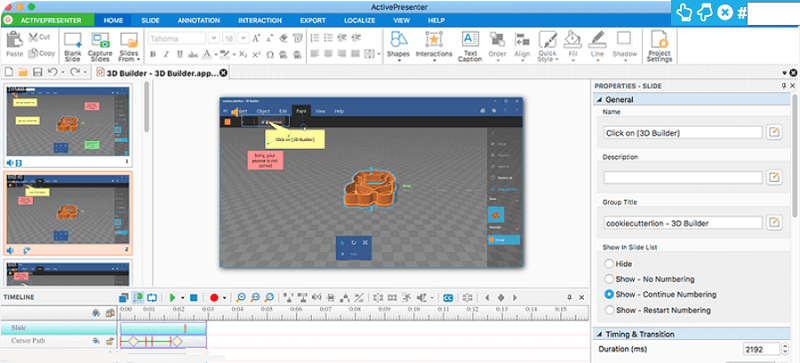Apply italic formatting
This screenshot has height=363, width=800.
(x=166, y=55)
